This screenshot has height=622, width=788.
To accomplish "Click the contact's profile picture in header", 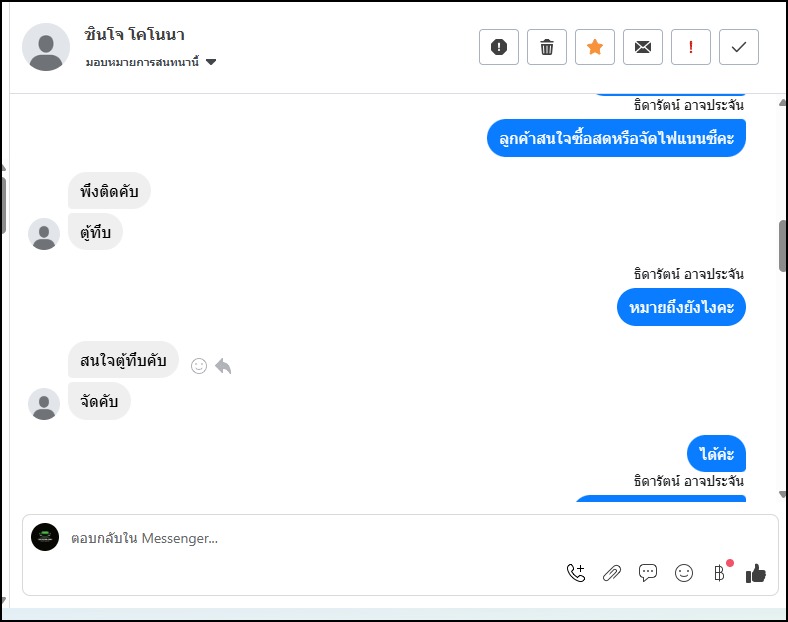I will coord(46,47).
